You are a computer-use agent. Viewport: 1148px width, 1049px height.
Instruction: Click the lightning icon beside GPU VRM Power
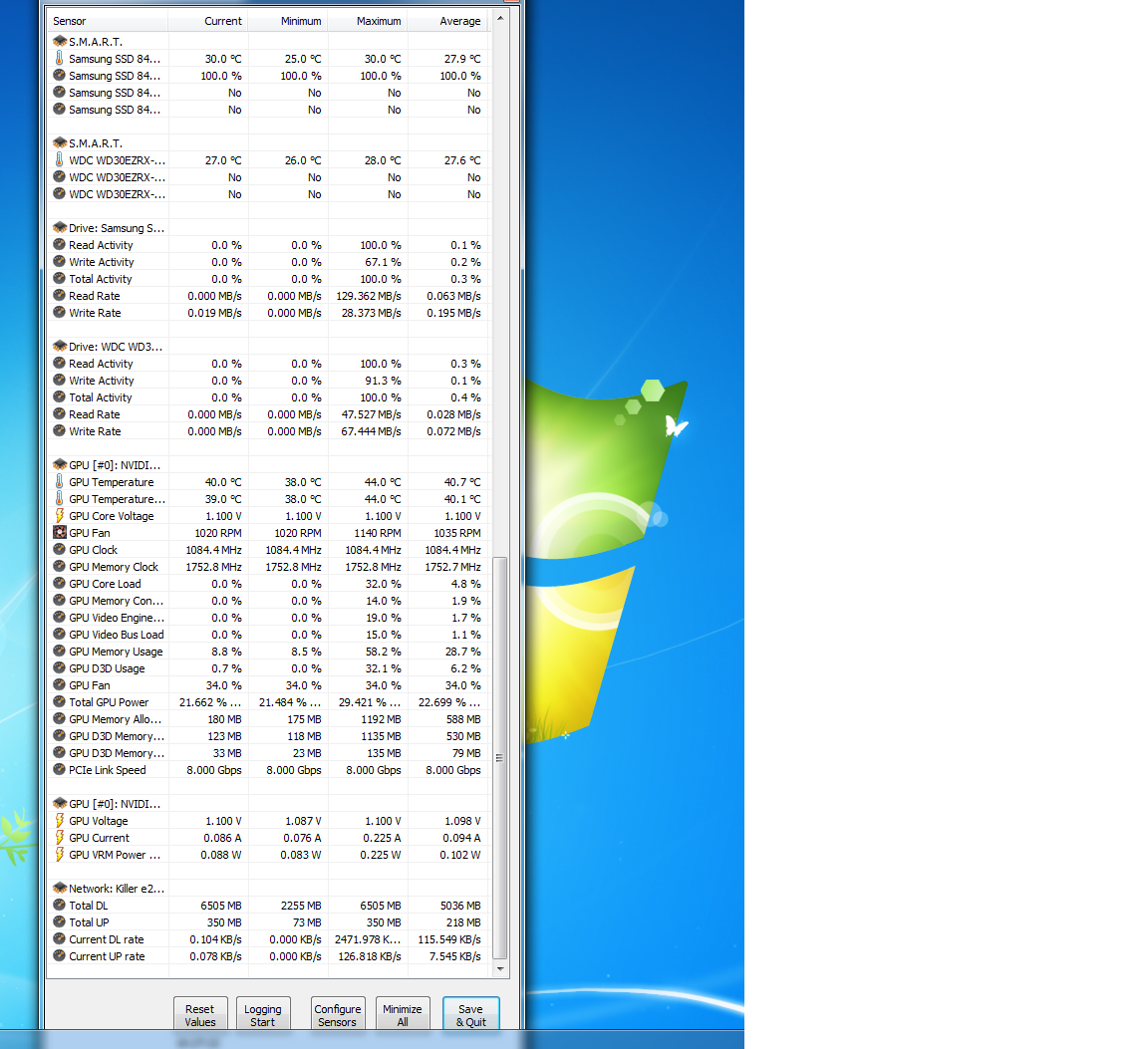pos(60,854)
